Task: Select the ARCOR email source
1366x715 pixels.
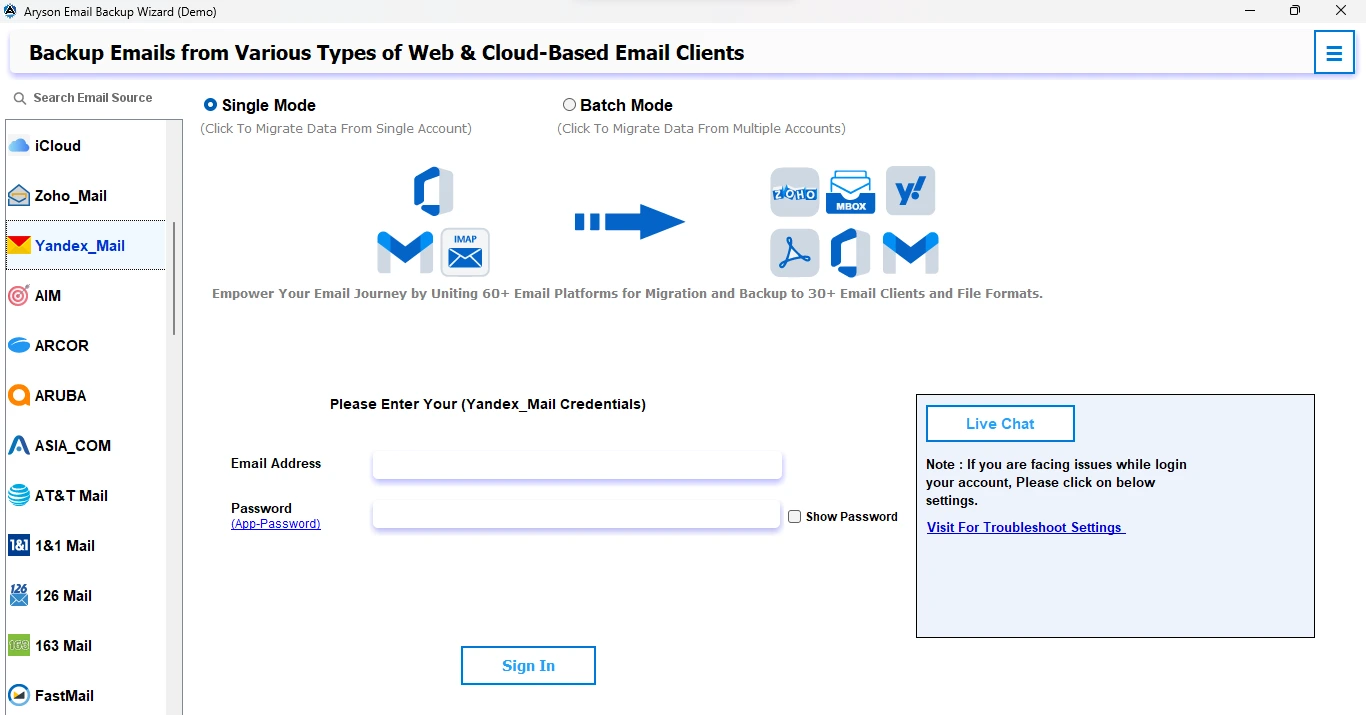Action: 62,345
